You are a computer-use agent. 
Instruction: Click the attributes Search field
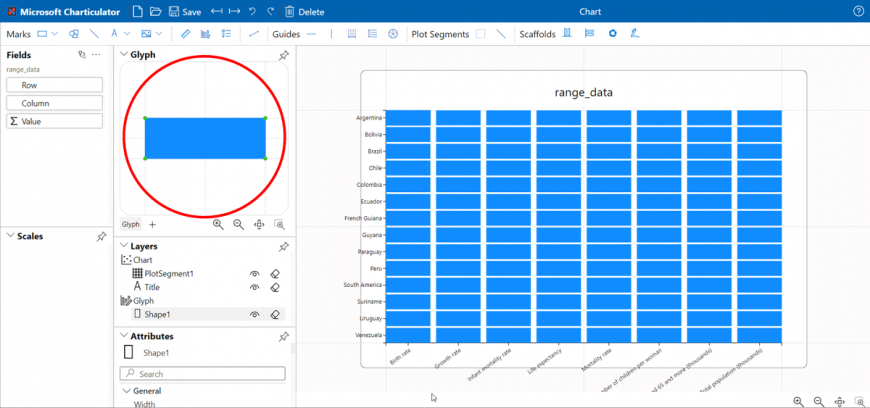coord(203,374)
